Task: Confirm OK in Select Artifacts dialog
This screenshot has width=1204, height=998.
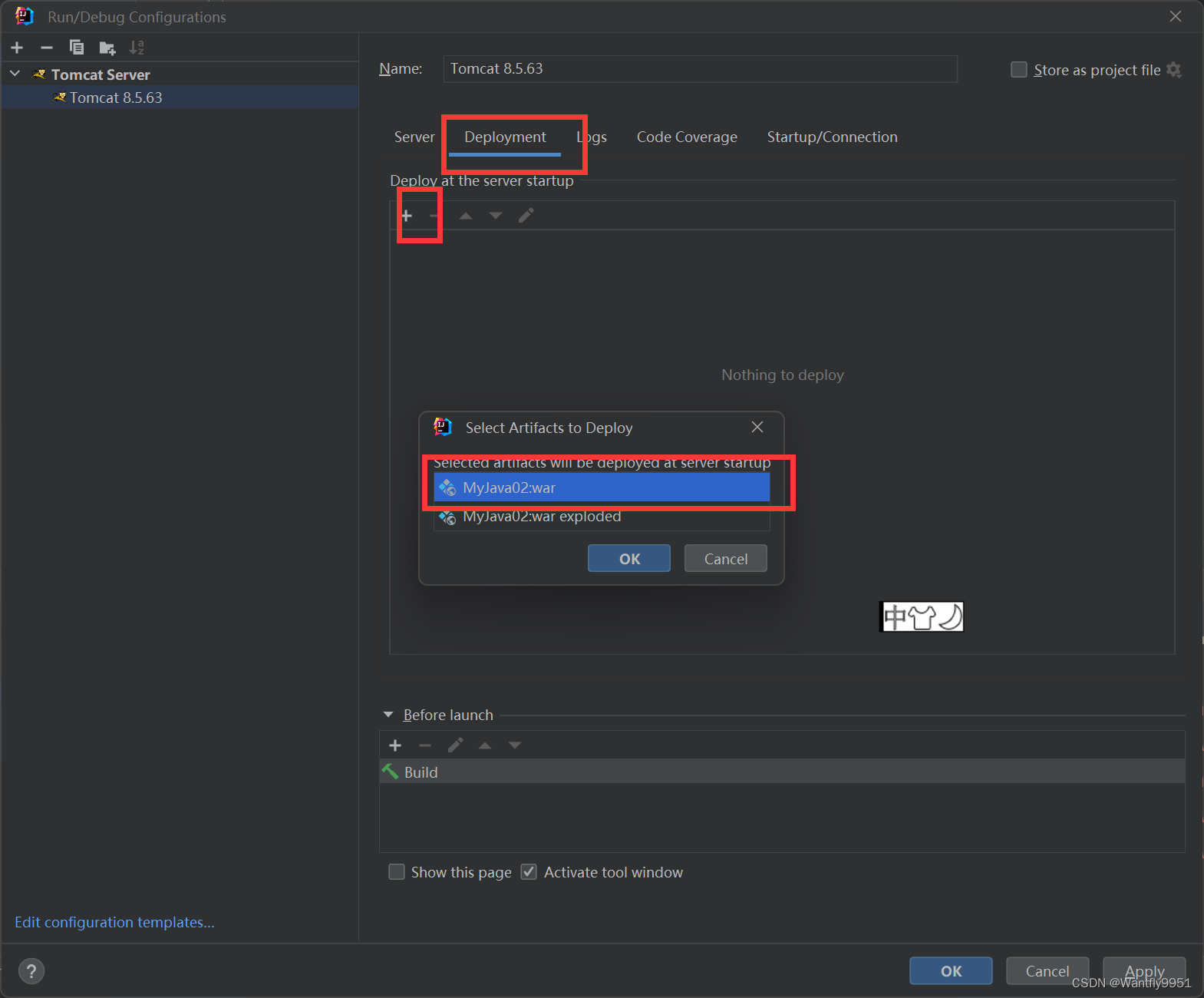Action: (x=629, y=559)
